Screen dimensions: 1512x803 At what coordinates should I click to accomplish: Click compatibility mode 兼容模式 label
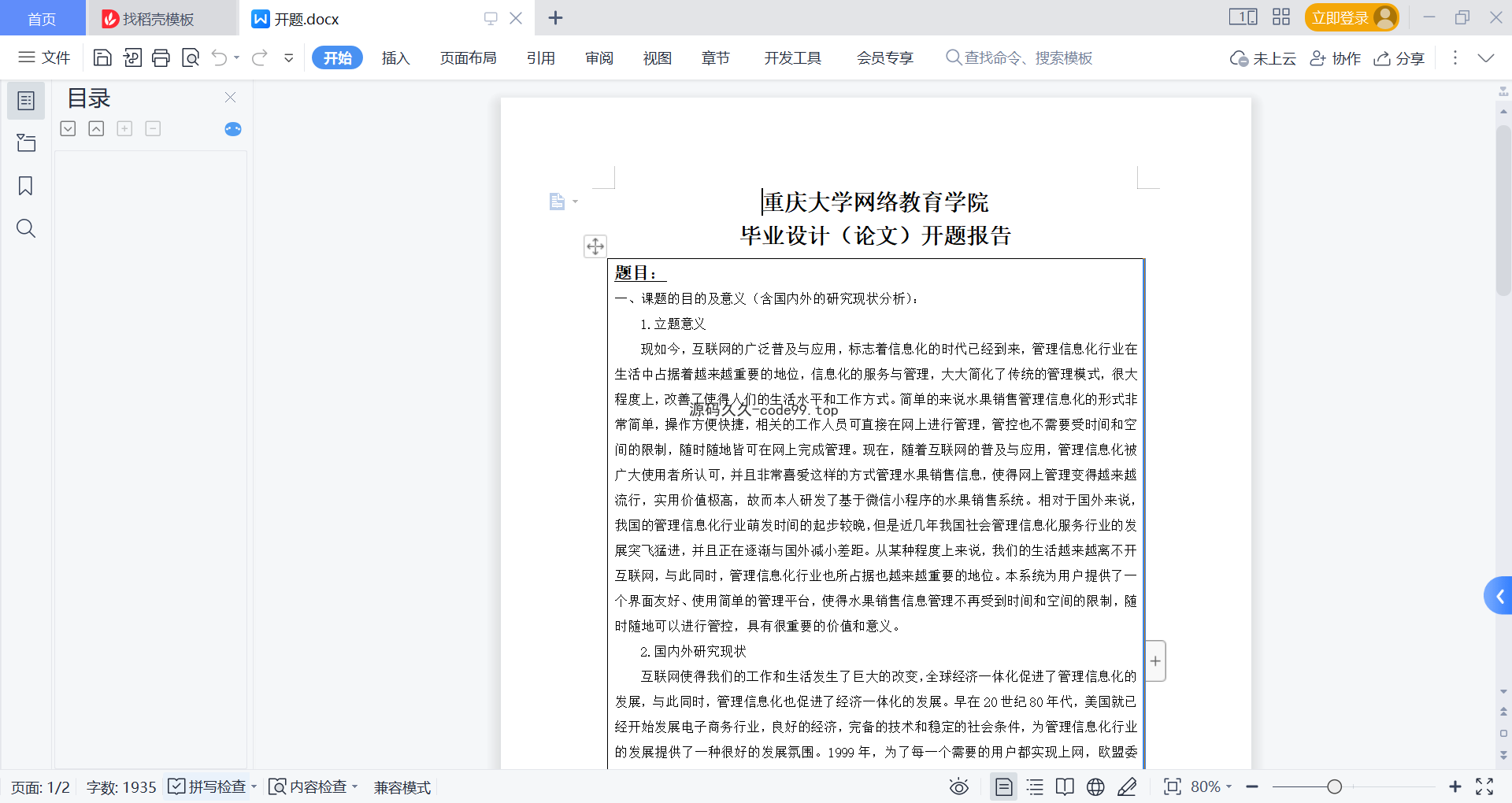402,788
